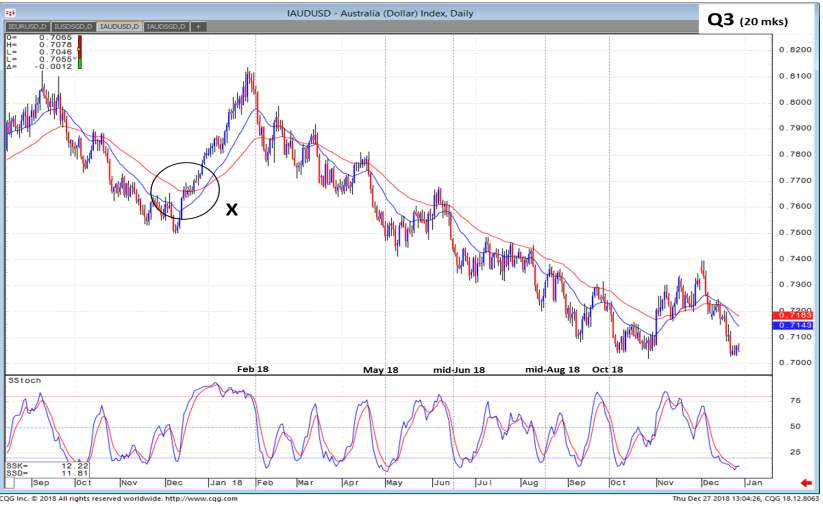This screenshot has width=823, height=506.
Task: Switch to the IUSDSGD,D chart tab
Action: pyautogui.click(x=73, y=27)
